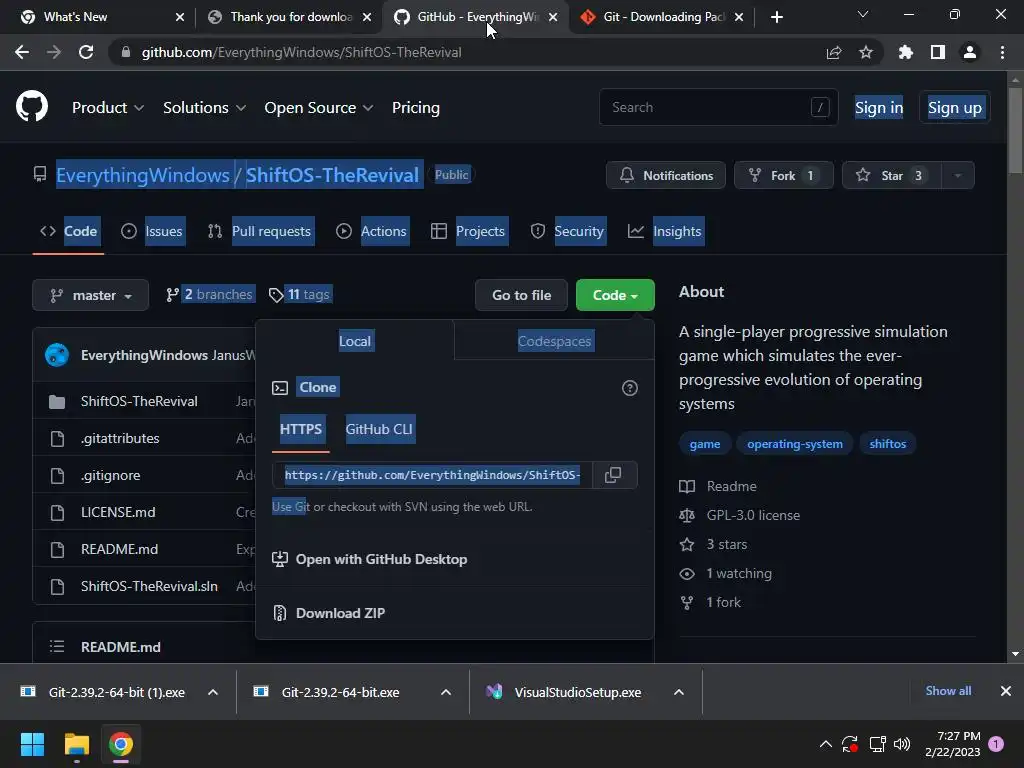Open the Chrome side panel icon
Screen dimensions: 1024x768
pyautogui.click(x=938, y=52)
